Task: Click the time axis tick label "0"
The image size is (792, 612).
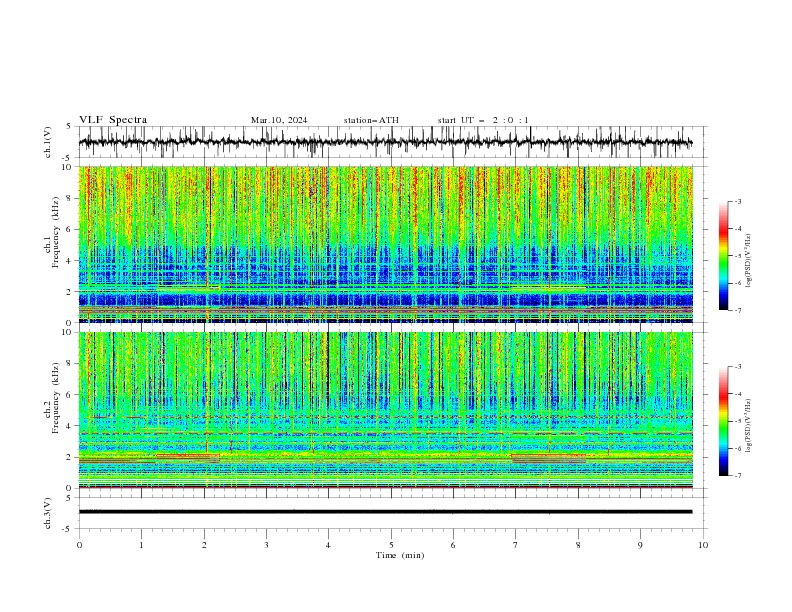Action: click(x=79, y=545)
